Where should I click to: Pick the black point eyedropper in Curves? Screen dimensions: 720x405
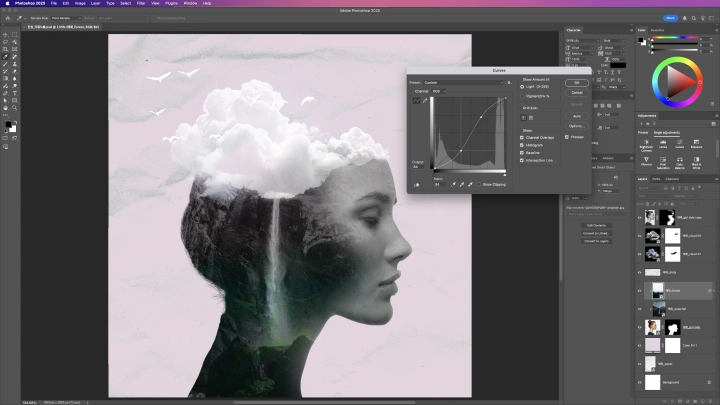(453, 184)
